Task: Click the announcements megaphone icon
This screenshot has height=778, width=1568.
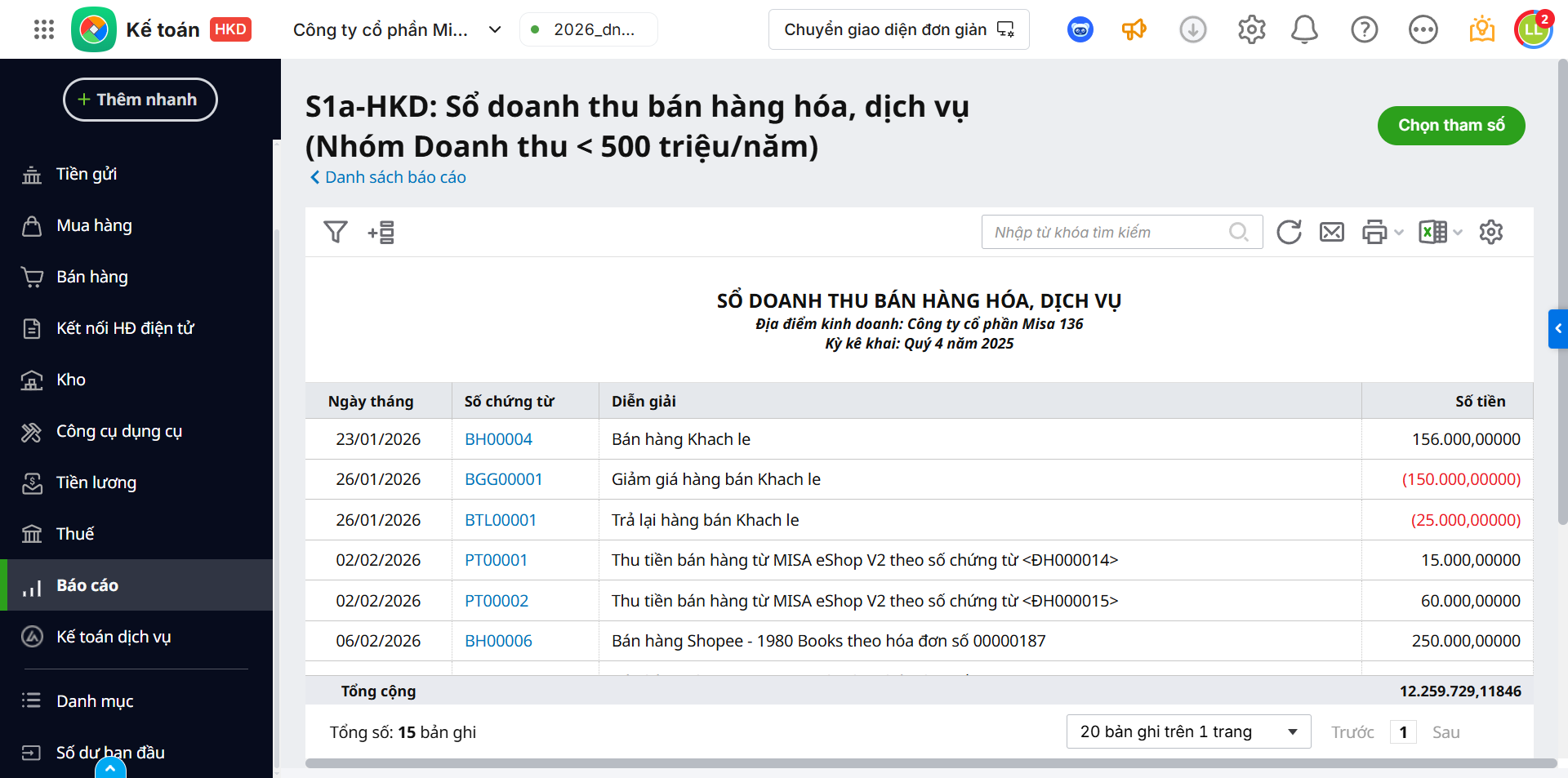Action: pos(1134,30)
